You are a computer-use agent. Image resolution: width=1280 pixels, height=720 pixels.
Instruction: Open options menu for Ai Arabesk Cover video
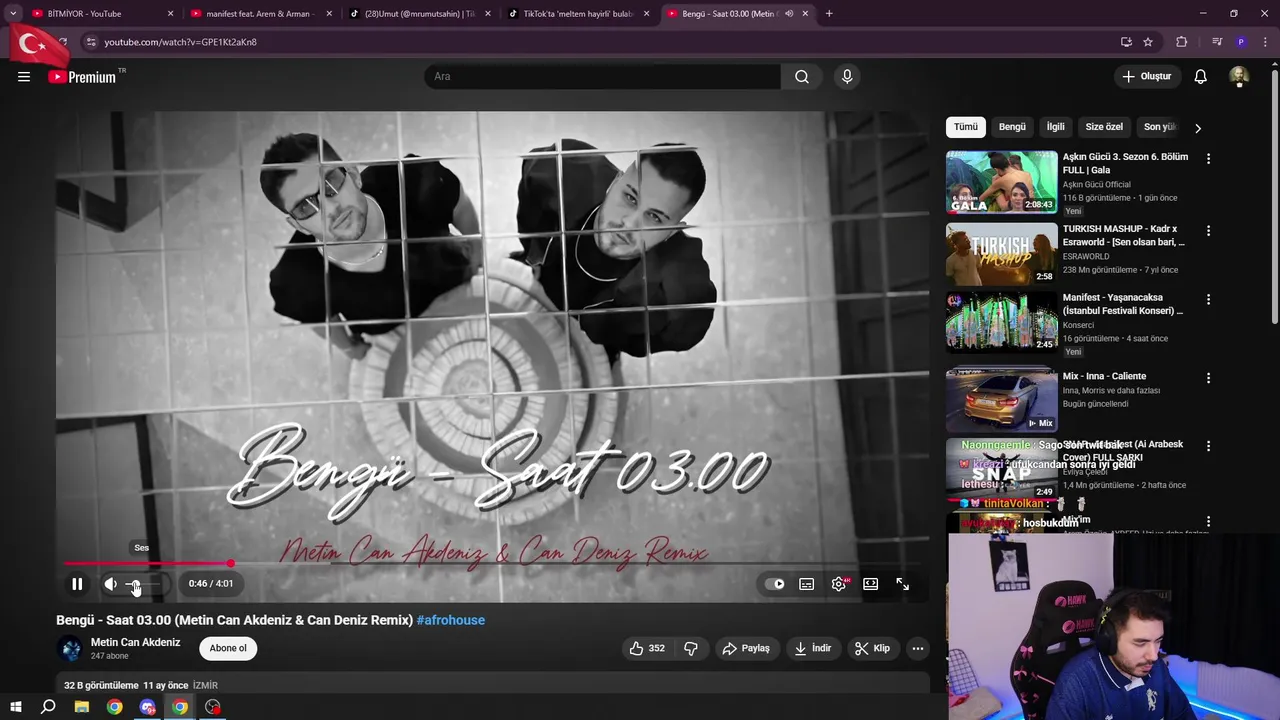[1208, 446]
